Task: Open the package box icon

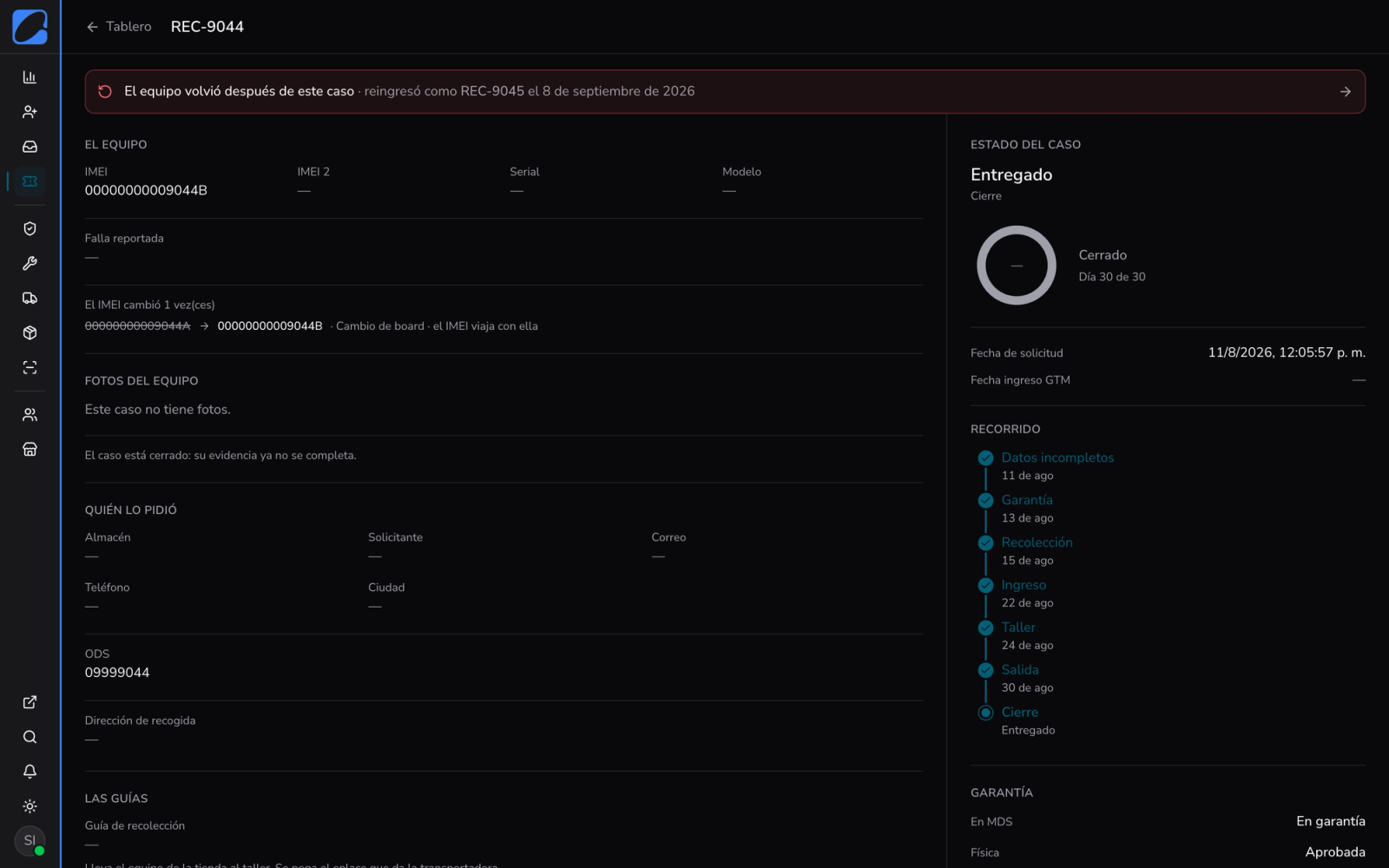Action: [30, 332]
